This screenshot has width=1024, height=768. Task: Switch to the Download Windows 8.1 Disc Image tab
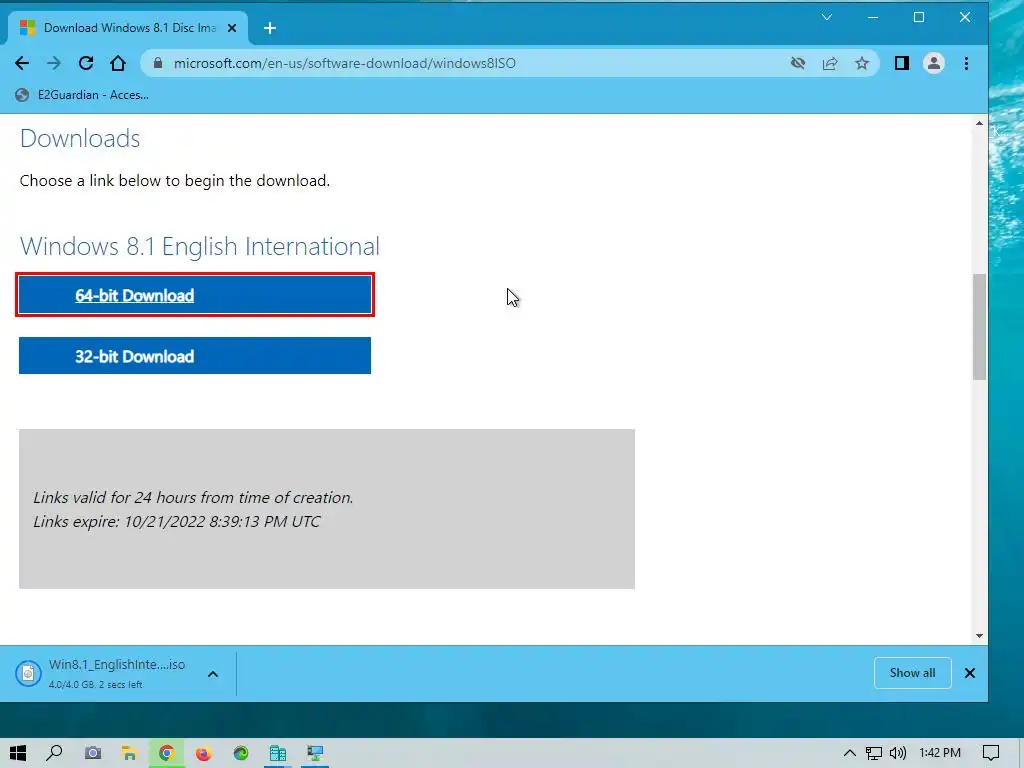[129, 28]
